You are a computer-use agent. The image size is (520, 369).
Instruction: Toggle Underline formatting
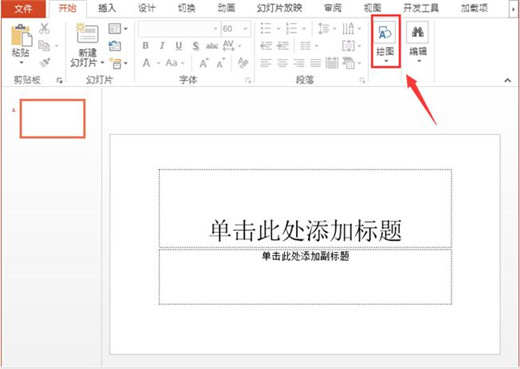[179, 46]
